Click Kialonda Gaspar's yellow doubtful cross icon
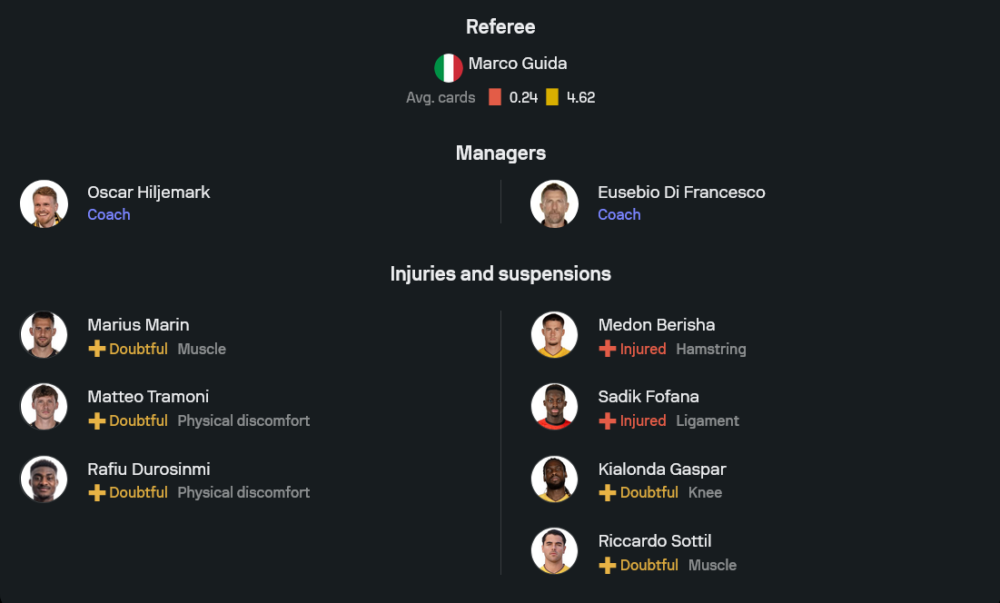 [607, 493]
